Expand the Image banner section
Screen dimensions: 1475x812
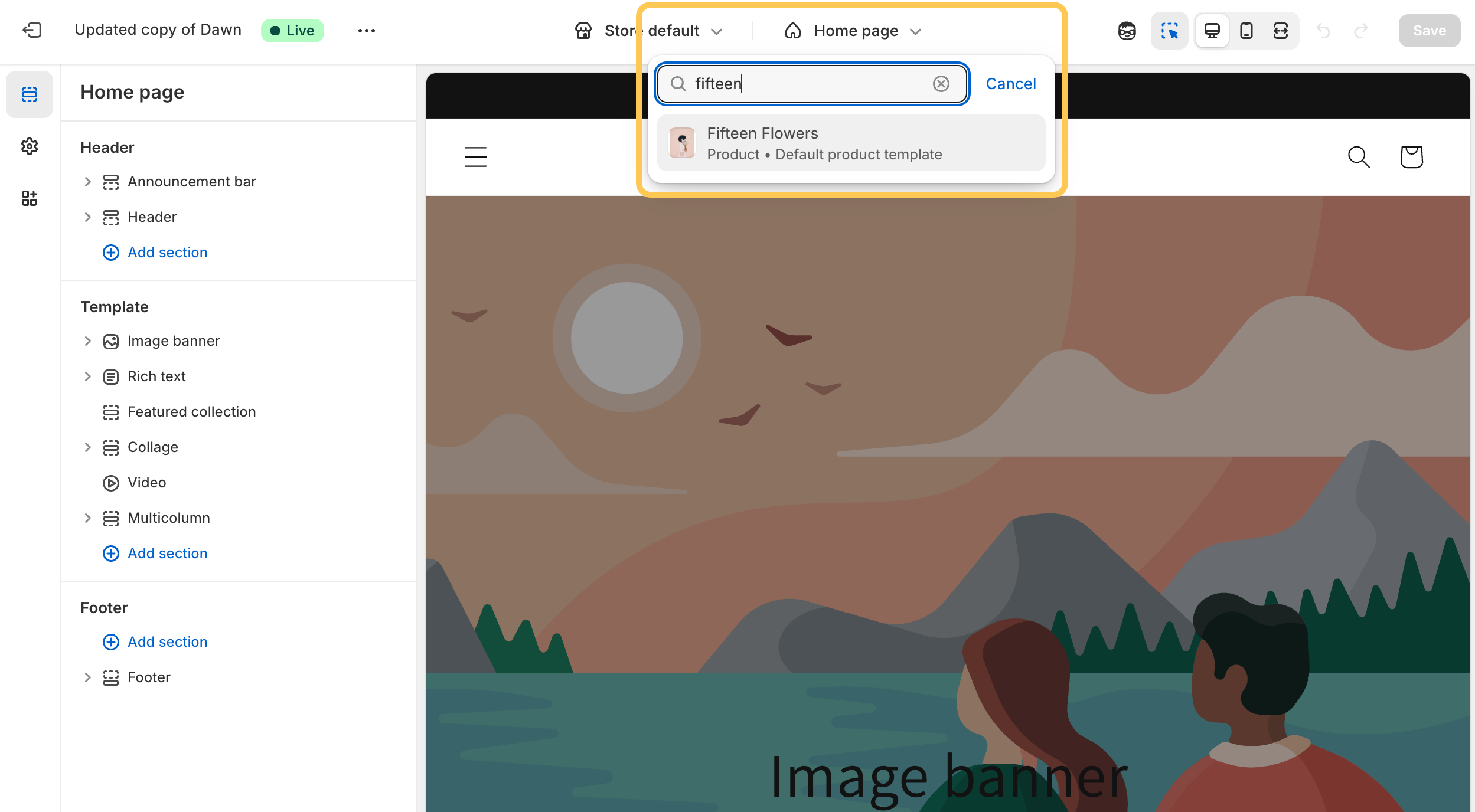point(87,341)
